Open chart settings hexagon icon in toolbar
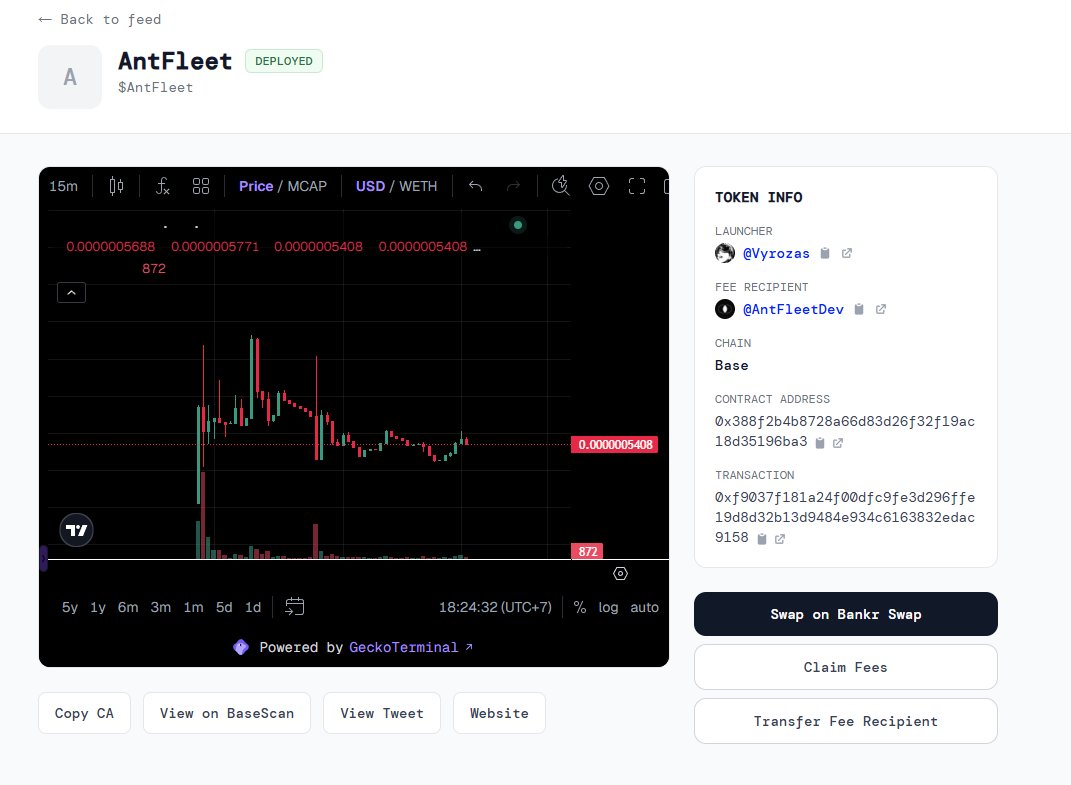 [599, 186]
